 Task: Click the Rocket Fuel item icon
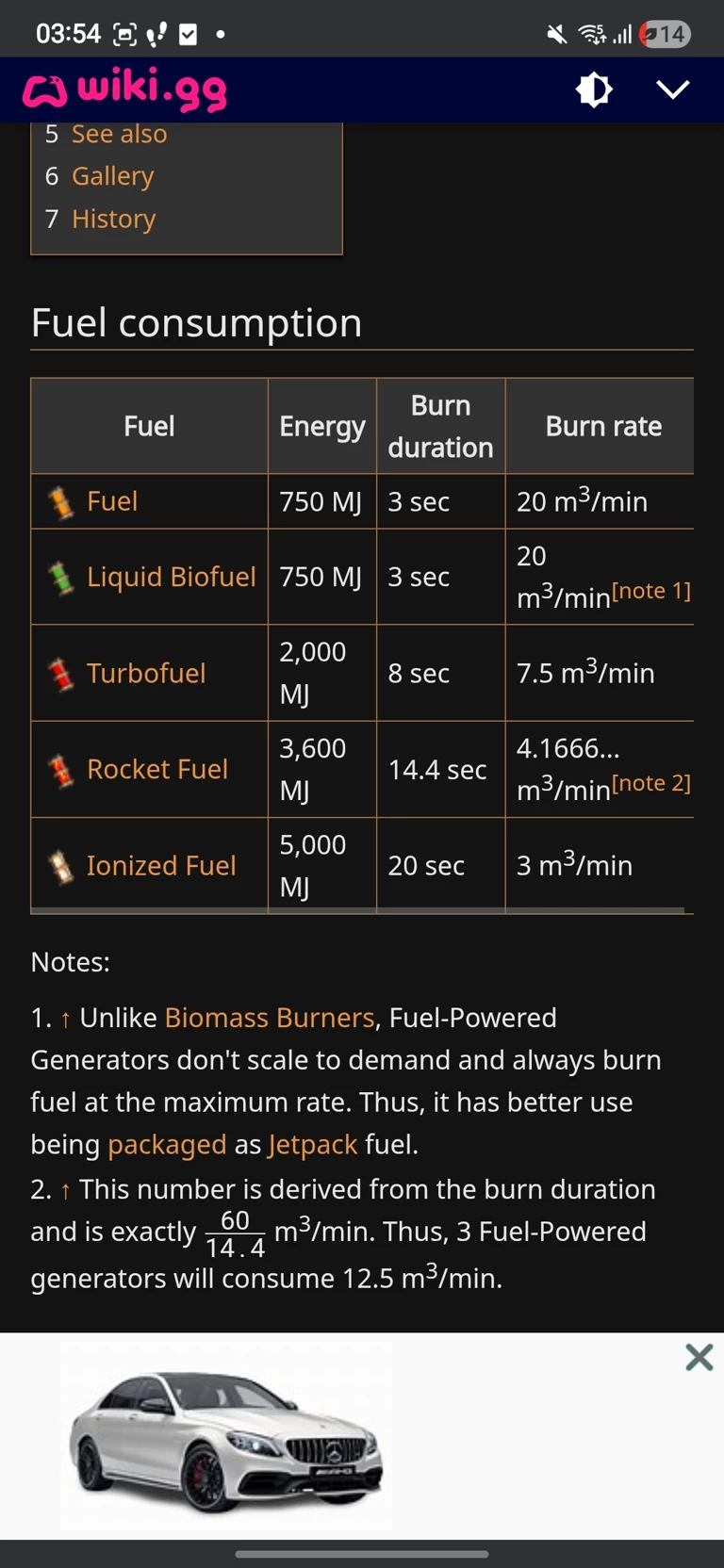click(x=61, y=770)
